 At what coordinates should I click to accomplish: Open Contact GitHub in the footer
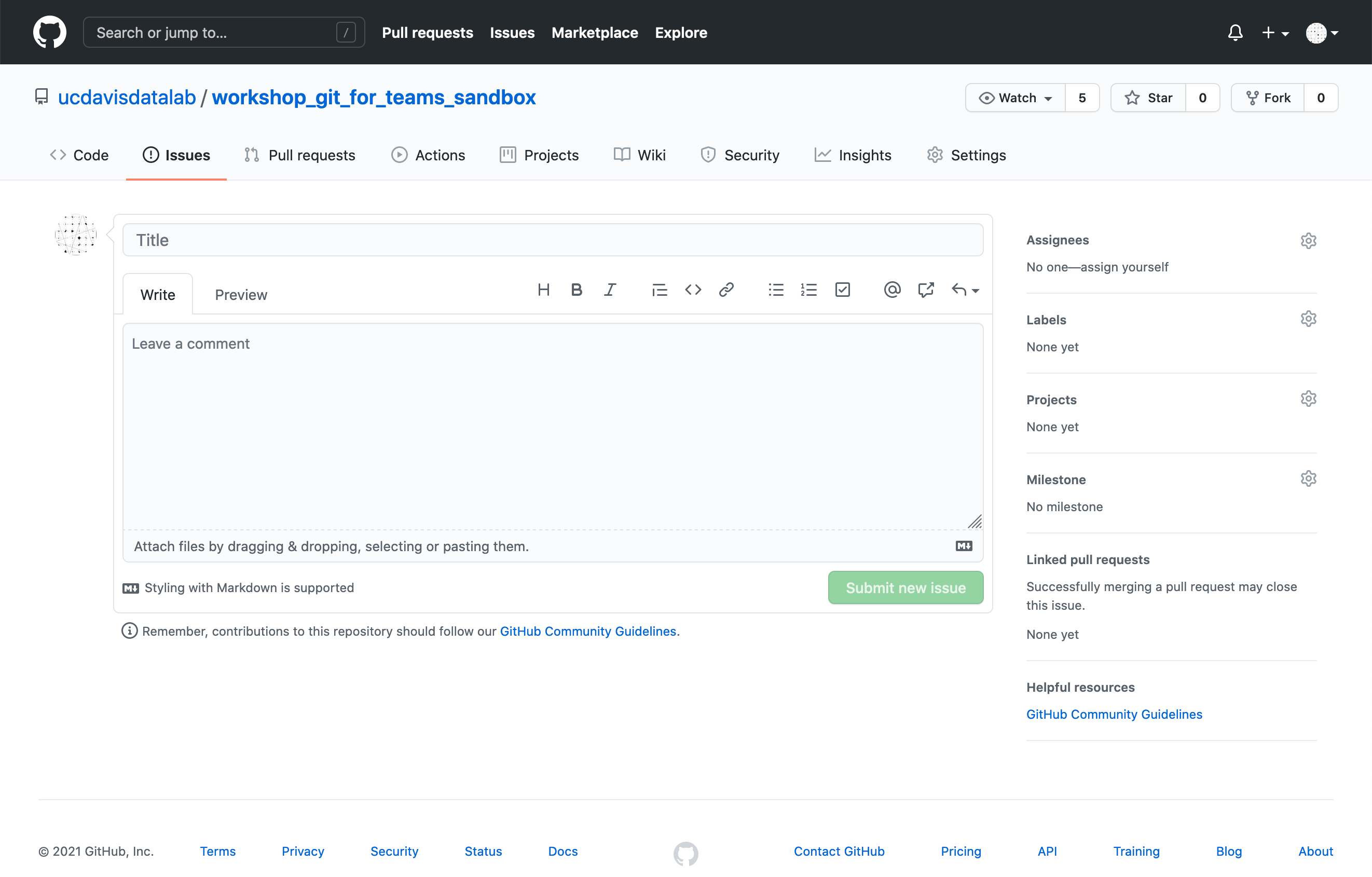coord(839,851)
